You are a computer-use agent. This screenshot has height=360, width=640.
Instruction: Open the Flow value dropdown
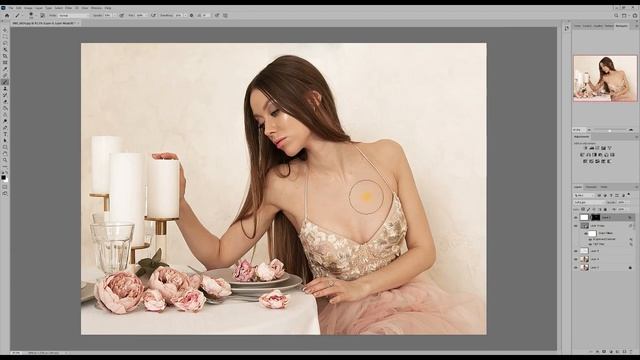(x=146, y=16)
